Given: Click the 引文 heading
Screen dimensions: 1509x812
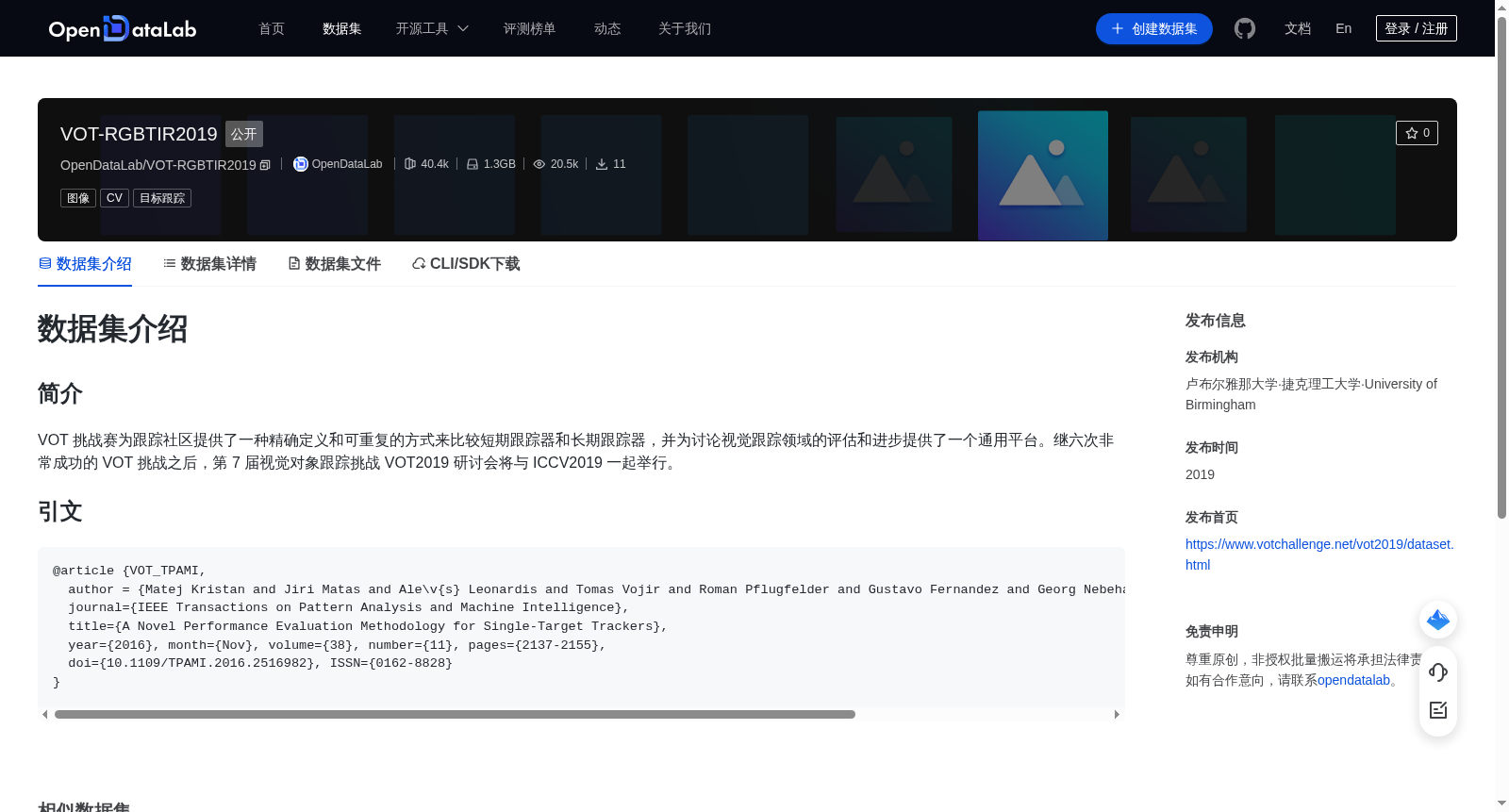Looking at the screenshot, I should pos(60,512).
